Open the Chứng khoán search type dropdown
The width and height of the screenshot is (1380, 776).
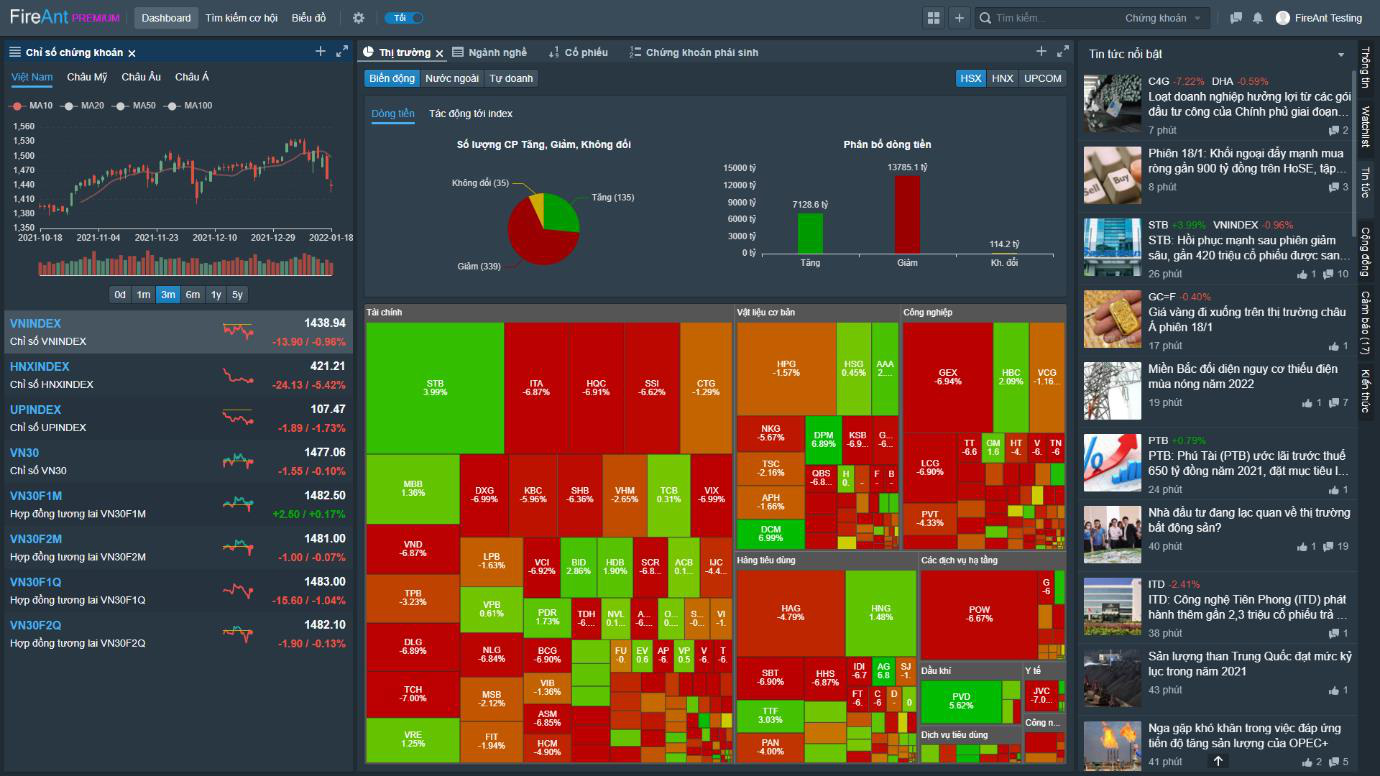pos(1165,18)
